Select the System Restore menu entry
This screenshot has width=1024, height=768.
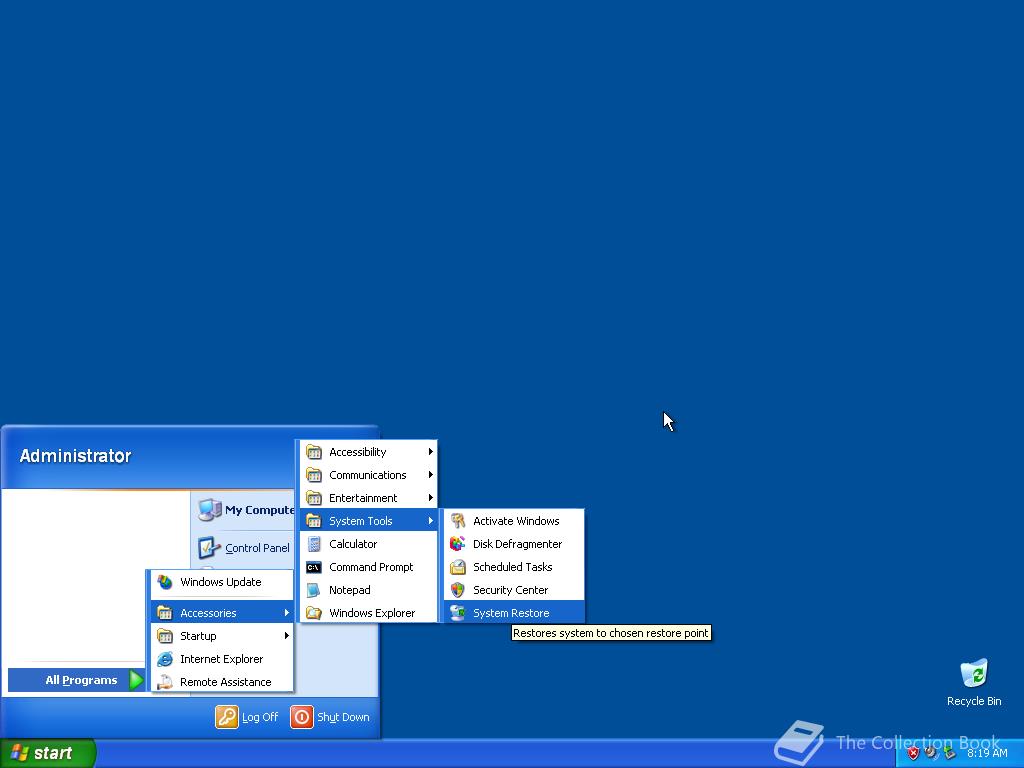pos(514,613)
